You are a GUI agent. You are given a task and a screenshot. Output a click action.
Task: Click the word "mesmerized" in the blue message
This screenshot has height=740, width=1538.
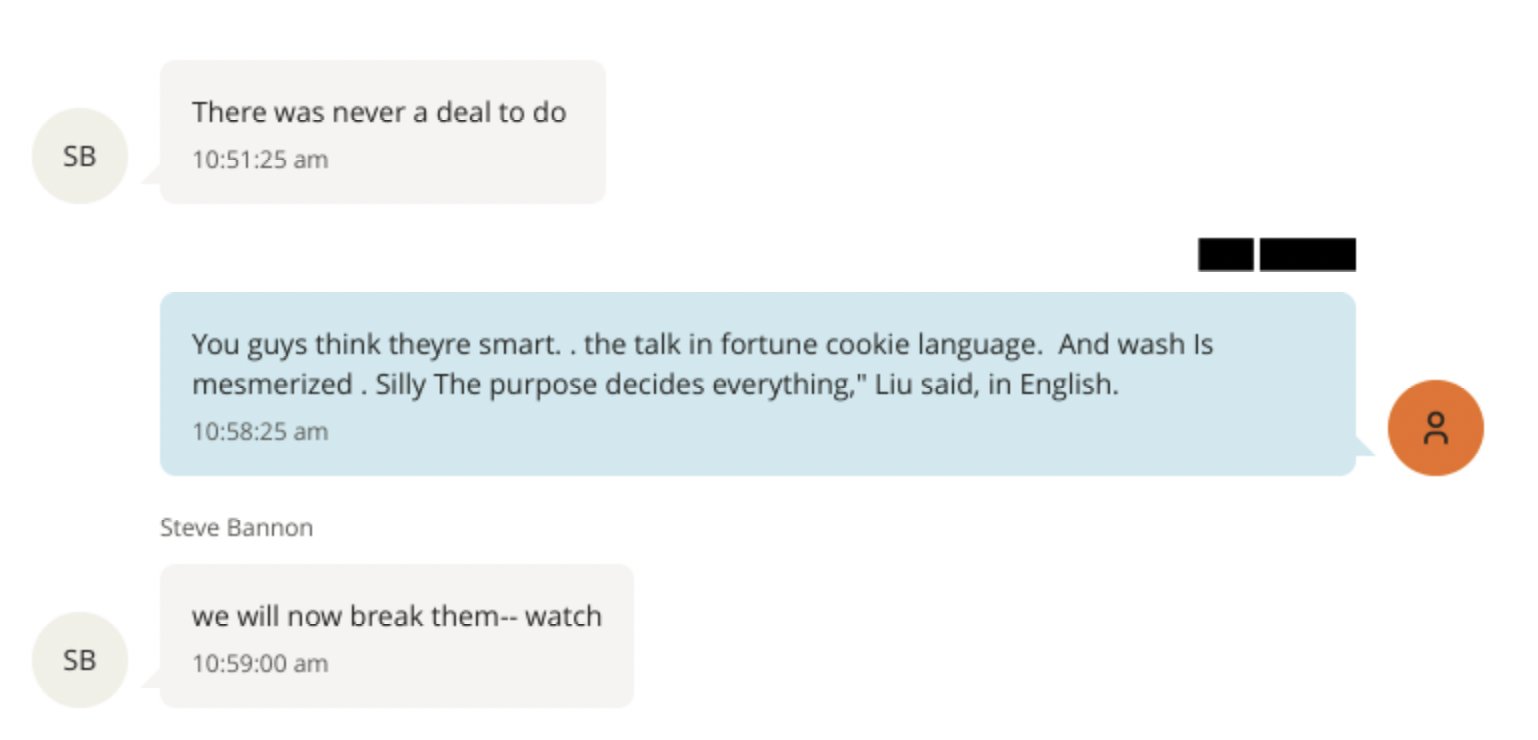point(270,385)
